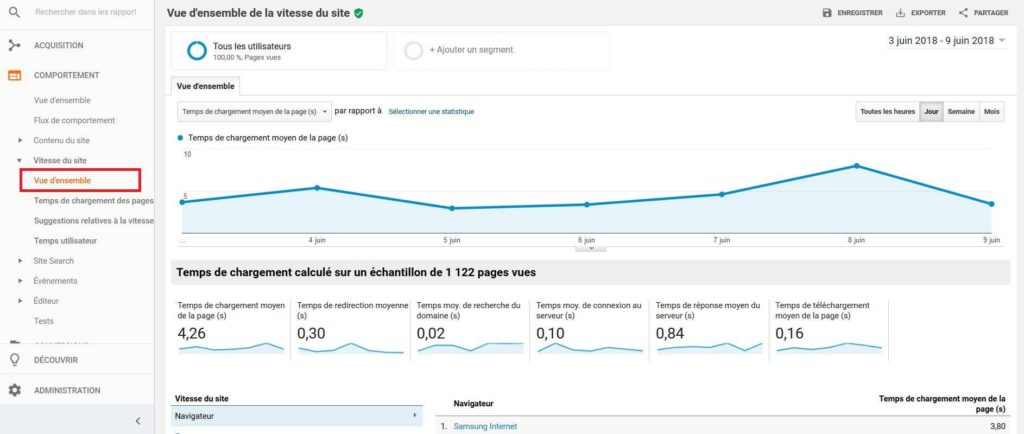Click the Exporter download icon
Viewport: 1024px width, 434px height.
click(x=900, y=13)
